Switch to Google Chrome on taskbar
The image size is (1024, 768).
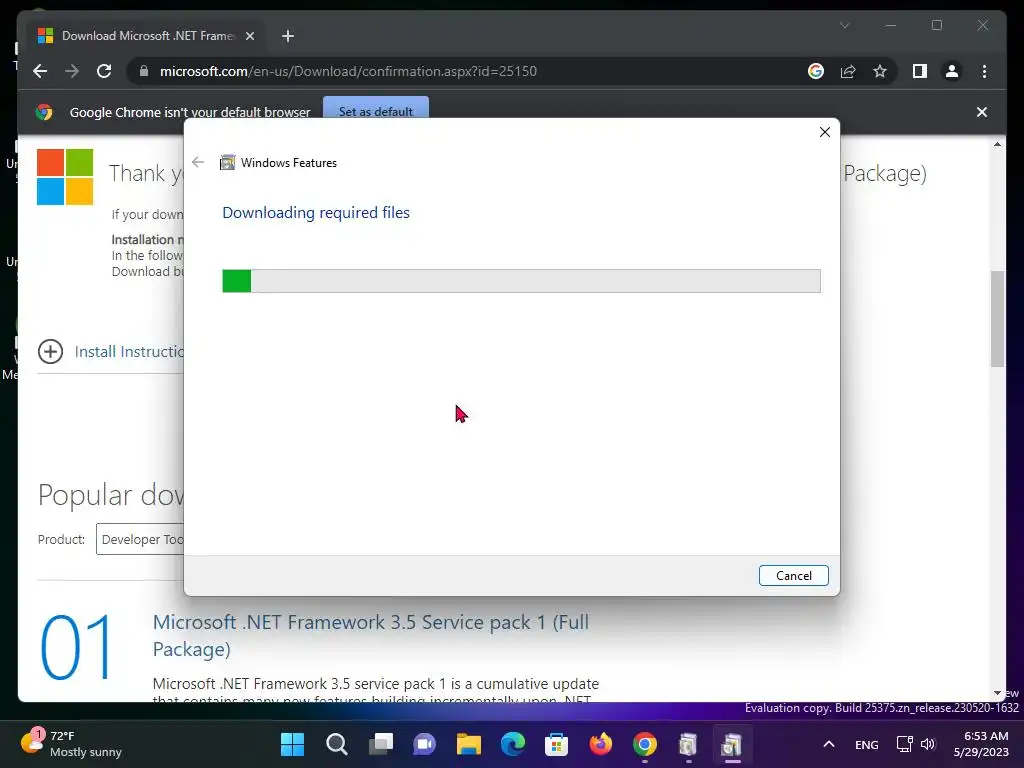pyautogui.click(x=645, y=744)
